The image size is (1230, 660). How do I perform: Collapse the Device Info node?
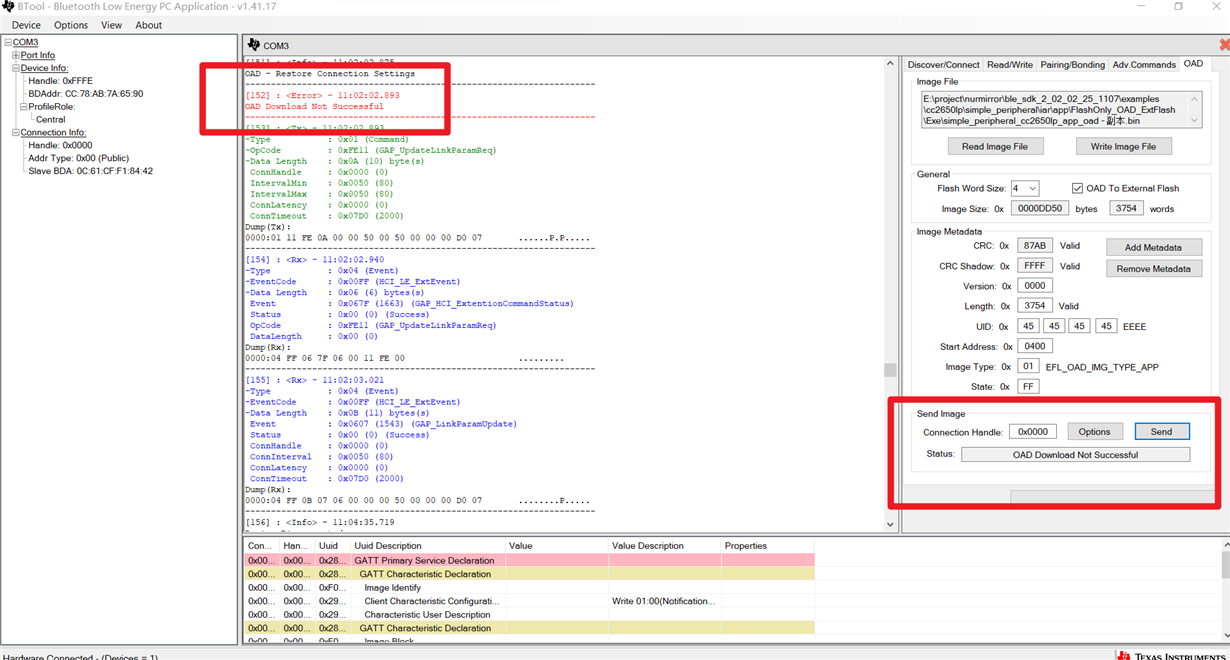16,69
